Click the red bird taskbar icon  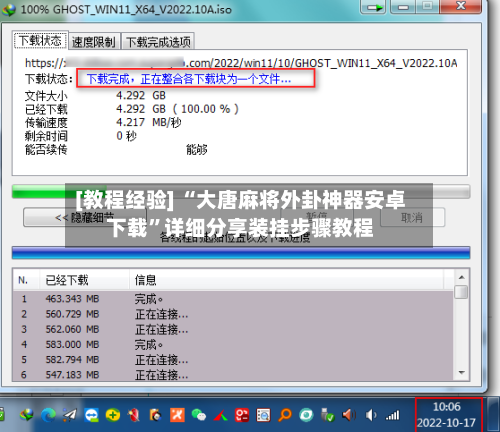tap(134, 415)
